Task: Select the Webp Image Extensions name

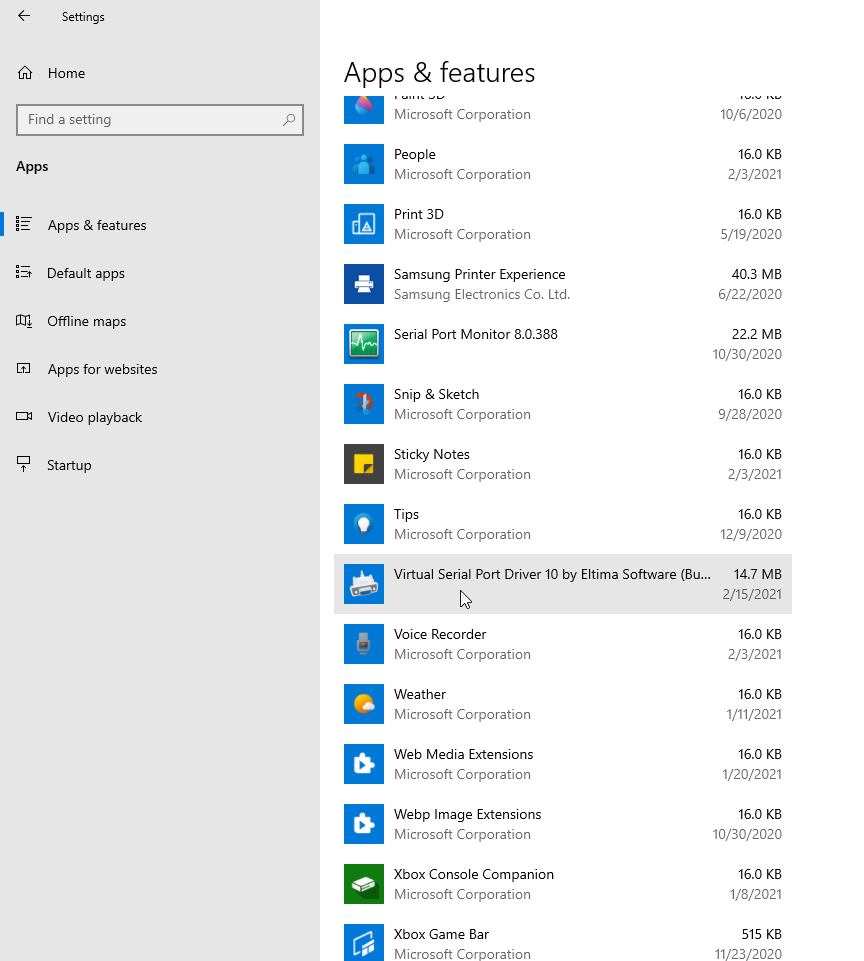Action: pos(468,815)
